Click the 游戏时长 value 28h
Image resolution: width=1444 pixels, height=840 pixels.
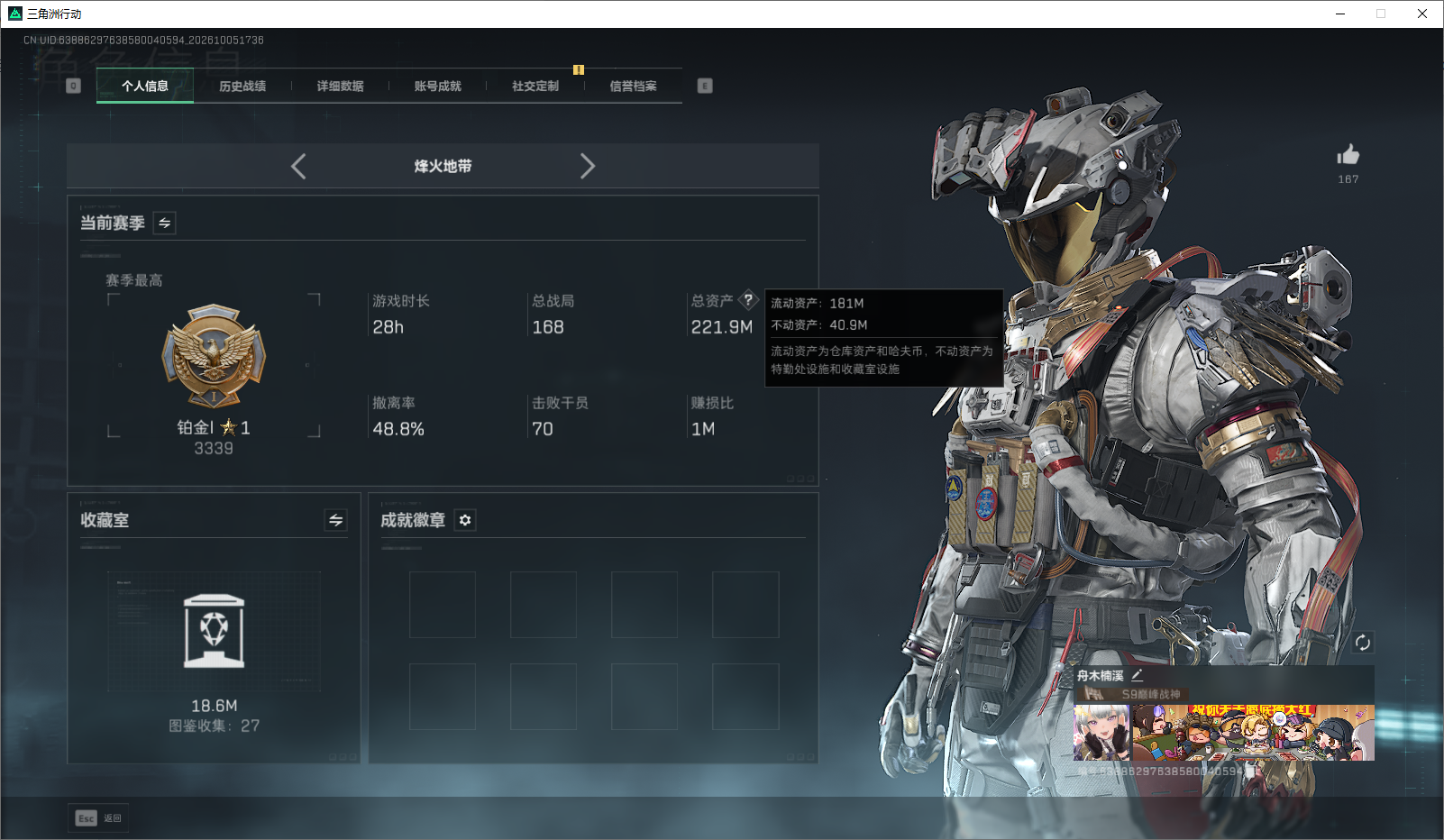tap(388, 327)
